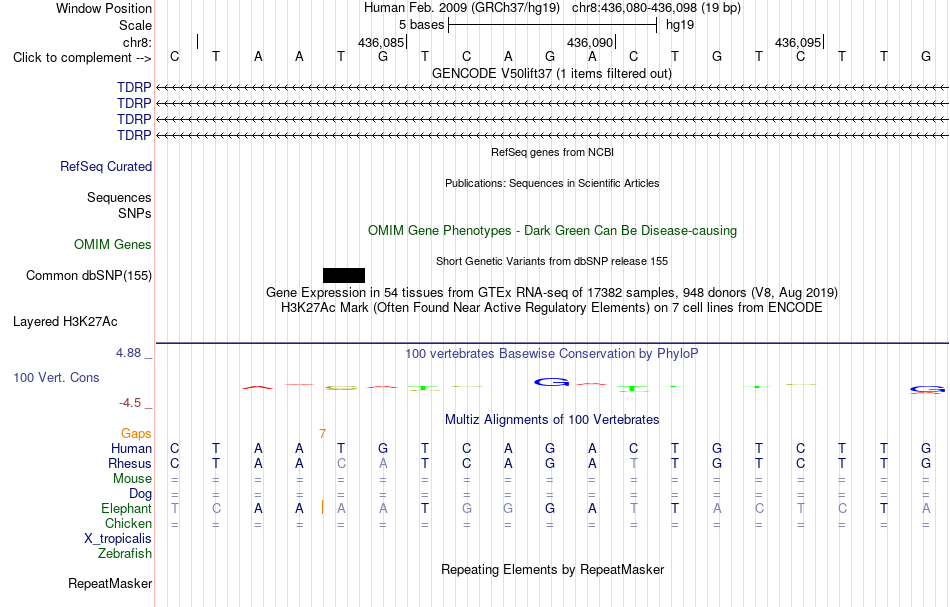Click the hg19 label beside the scale bar
The width and height of the screenshot is (950, 607).
click(x=680, y=25)
